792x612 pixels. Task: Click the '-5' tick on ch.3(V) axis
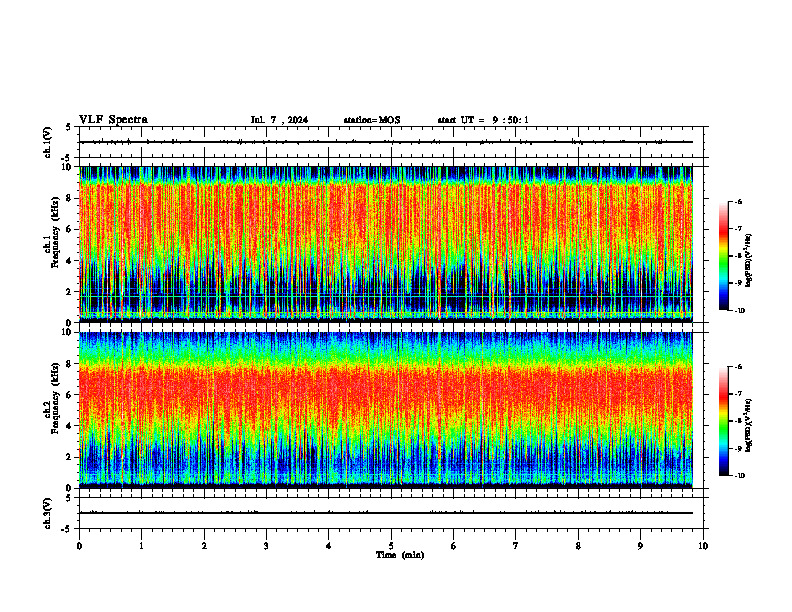coord(67,529)
